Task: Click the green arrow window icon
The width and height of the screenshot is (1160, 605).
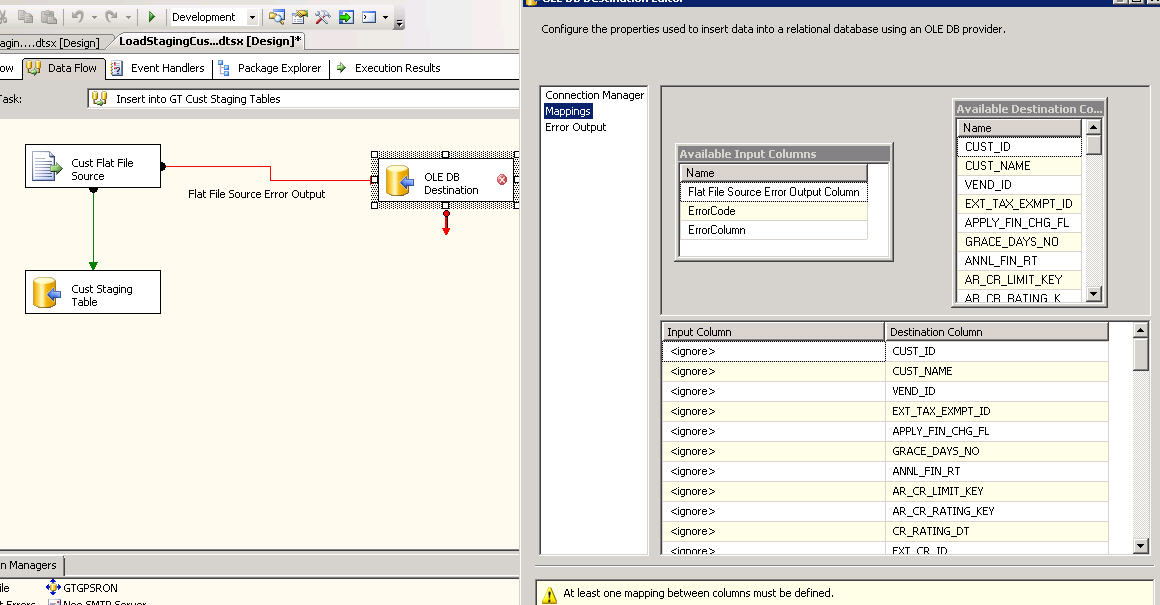Action: pyautogui.click(x=345, y=16)
